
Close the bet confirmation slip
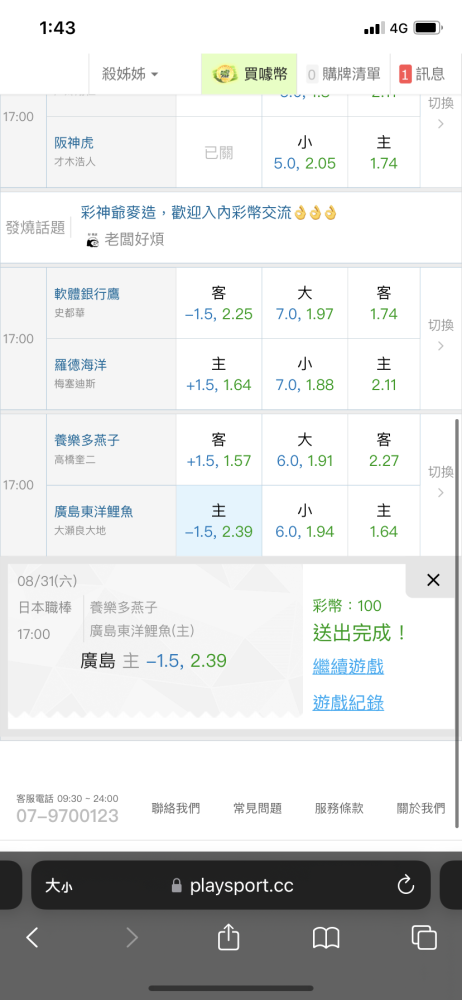pos(433,580)
